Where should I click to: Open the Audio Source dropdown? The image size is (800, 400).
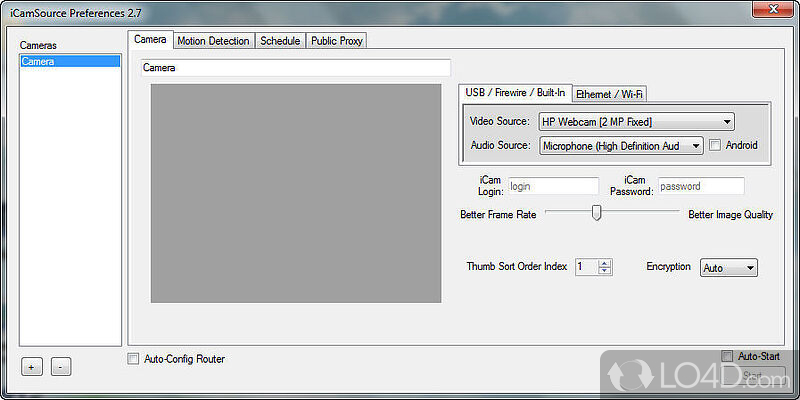click(x=621, y=146)
